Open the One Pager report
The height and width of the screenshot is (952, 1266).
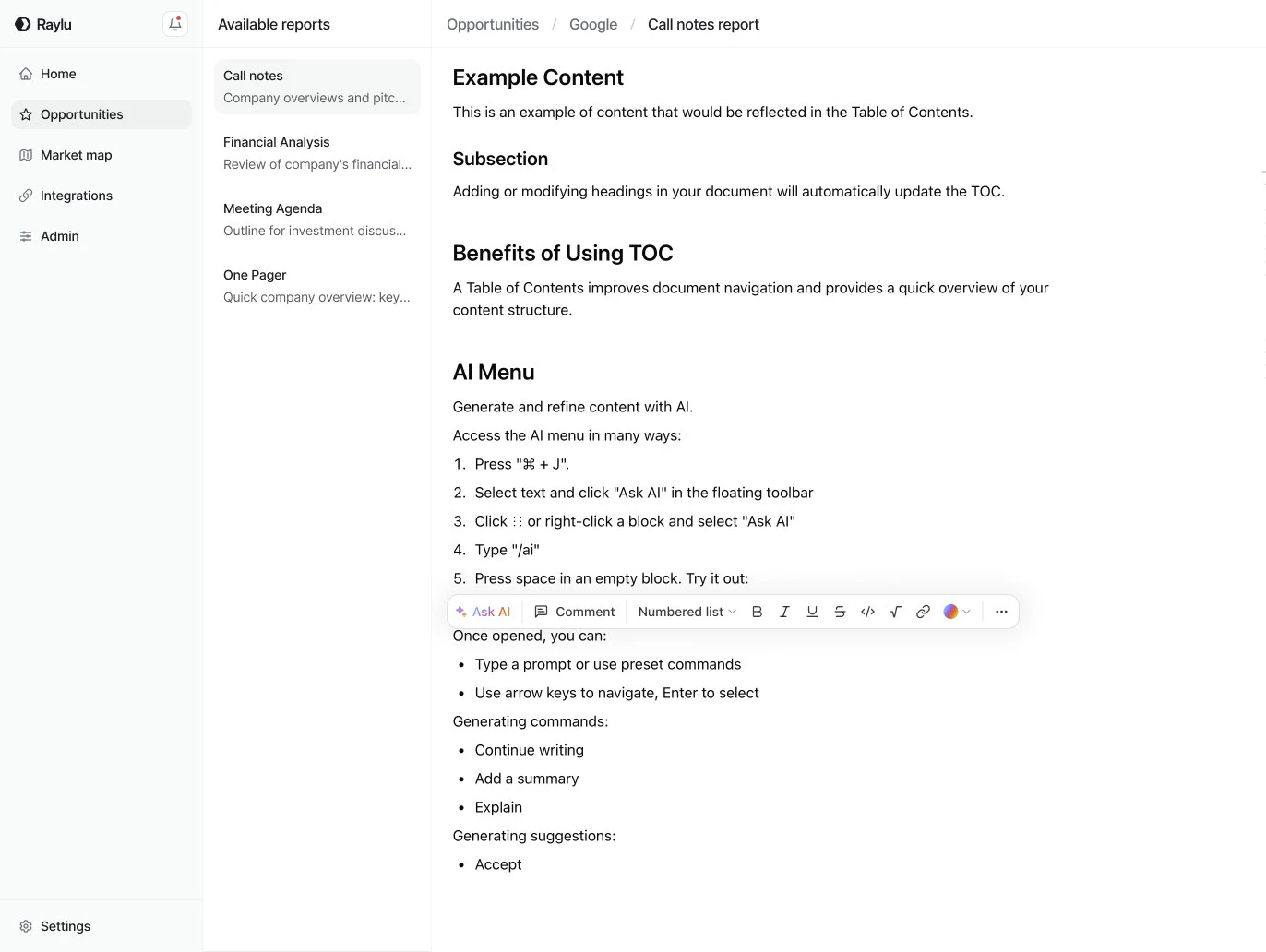coord(317,286)
